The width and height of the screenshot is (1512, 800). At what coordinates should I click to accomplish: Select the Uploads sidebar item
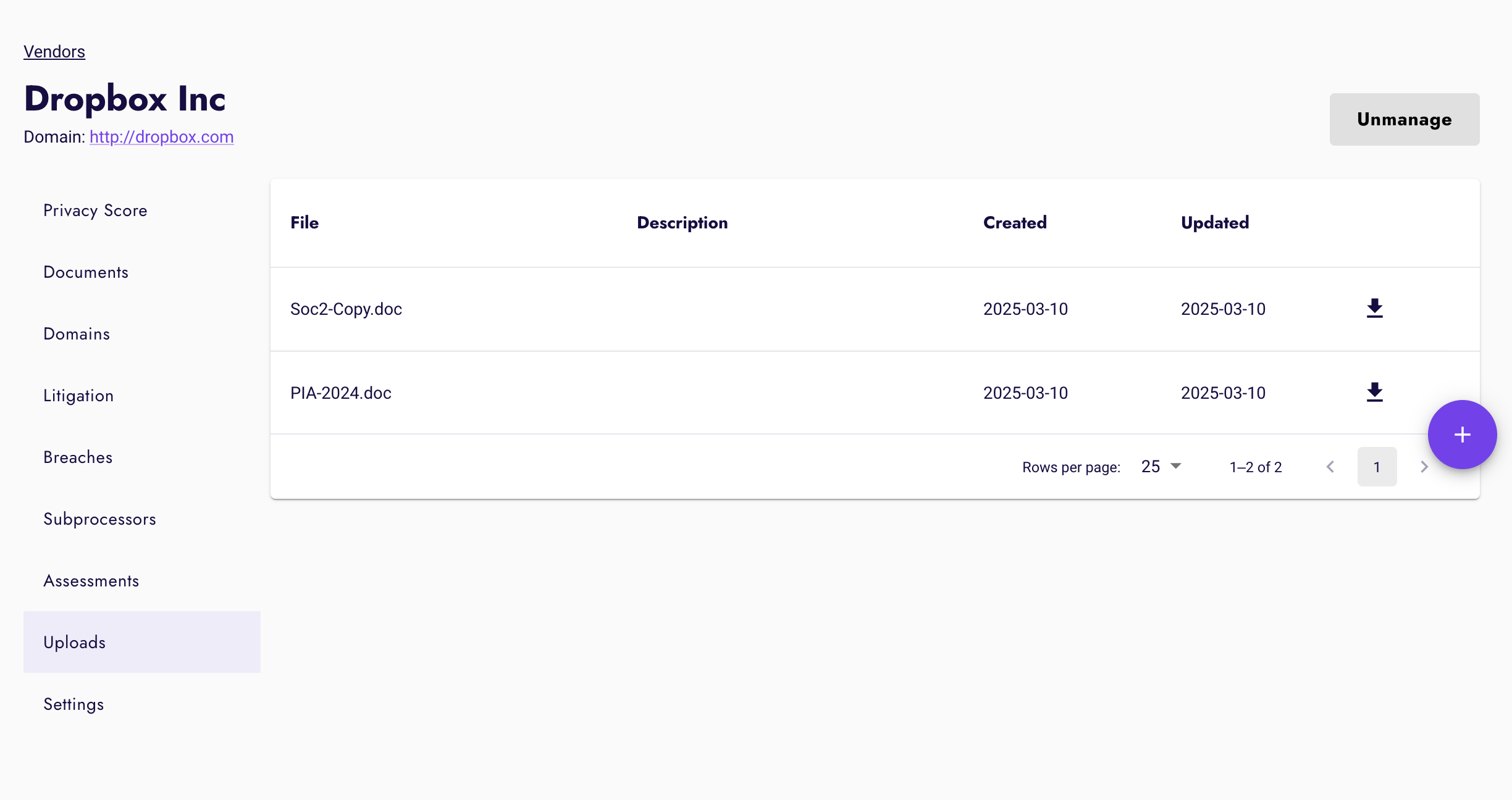[142, 642]
